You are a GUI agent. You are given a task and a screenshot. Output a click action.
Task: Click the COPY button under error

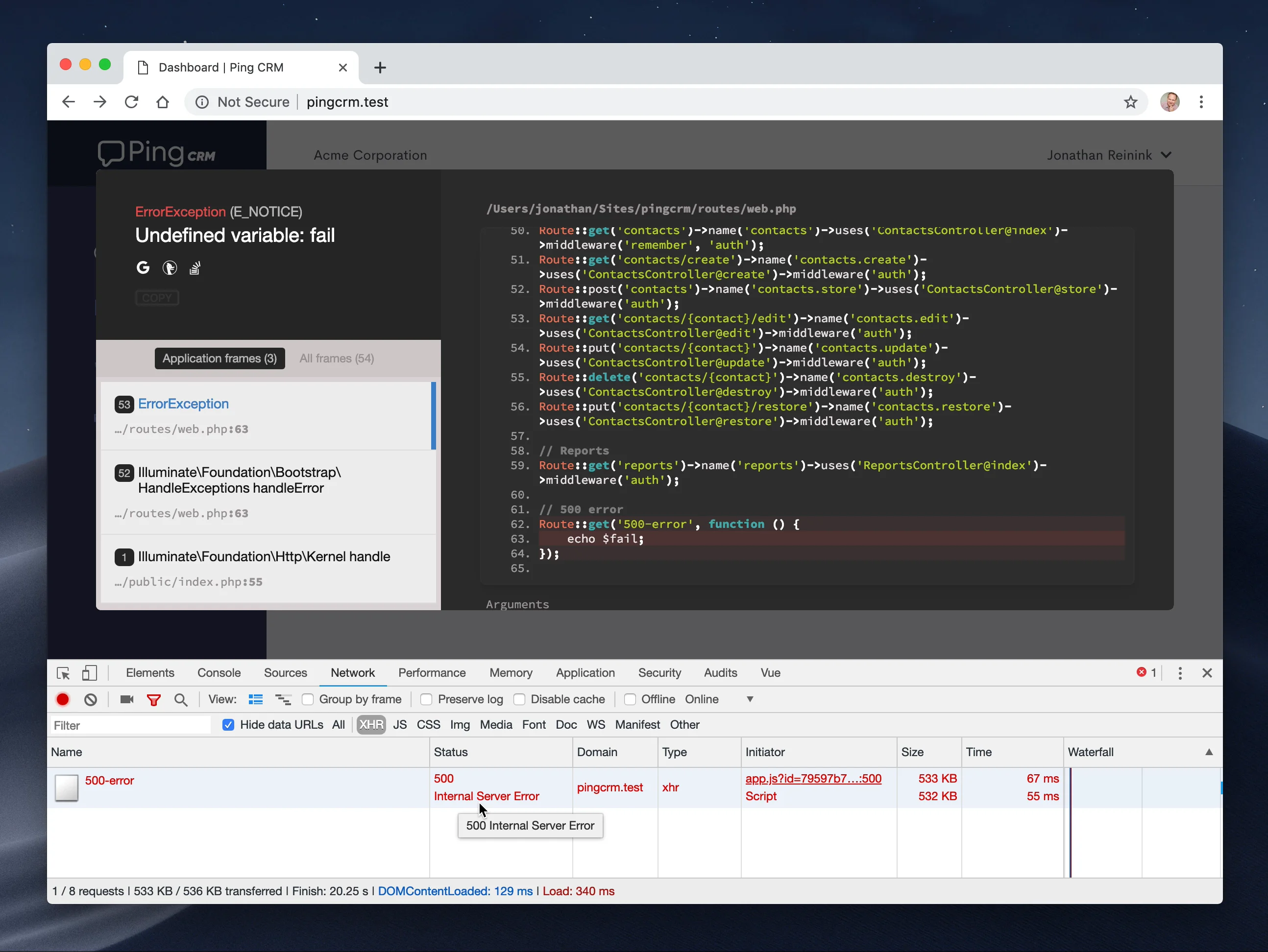157,298
